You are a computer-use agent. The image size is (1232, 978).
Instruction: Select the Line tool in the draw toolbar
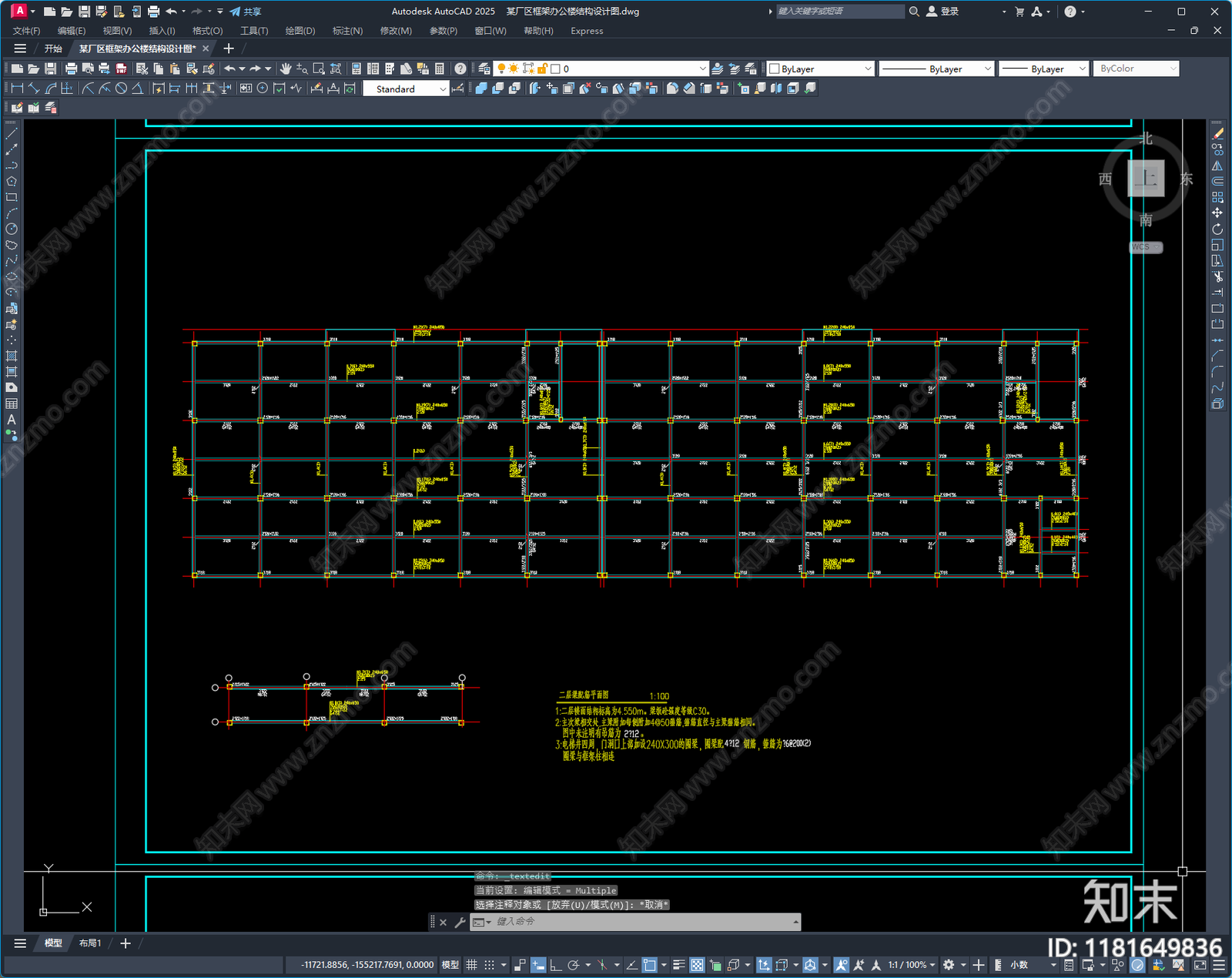point(12,134)
